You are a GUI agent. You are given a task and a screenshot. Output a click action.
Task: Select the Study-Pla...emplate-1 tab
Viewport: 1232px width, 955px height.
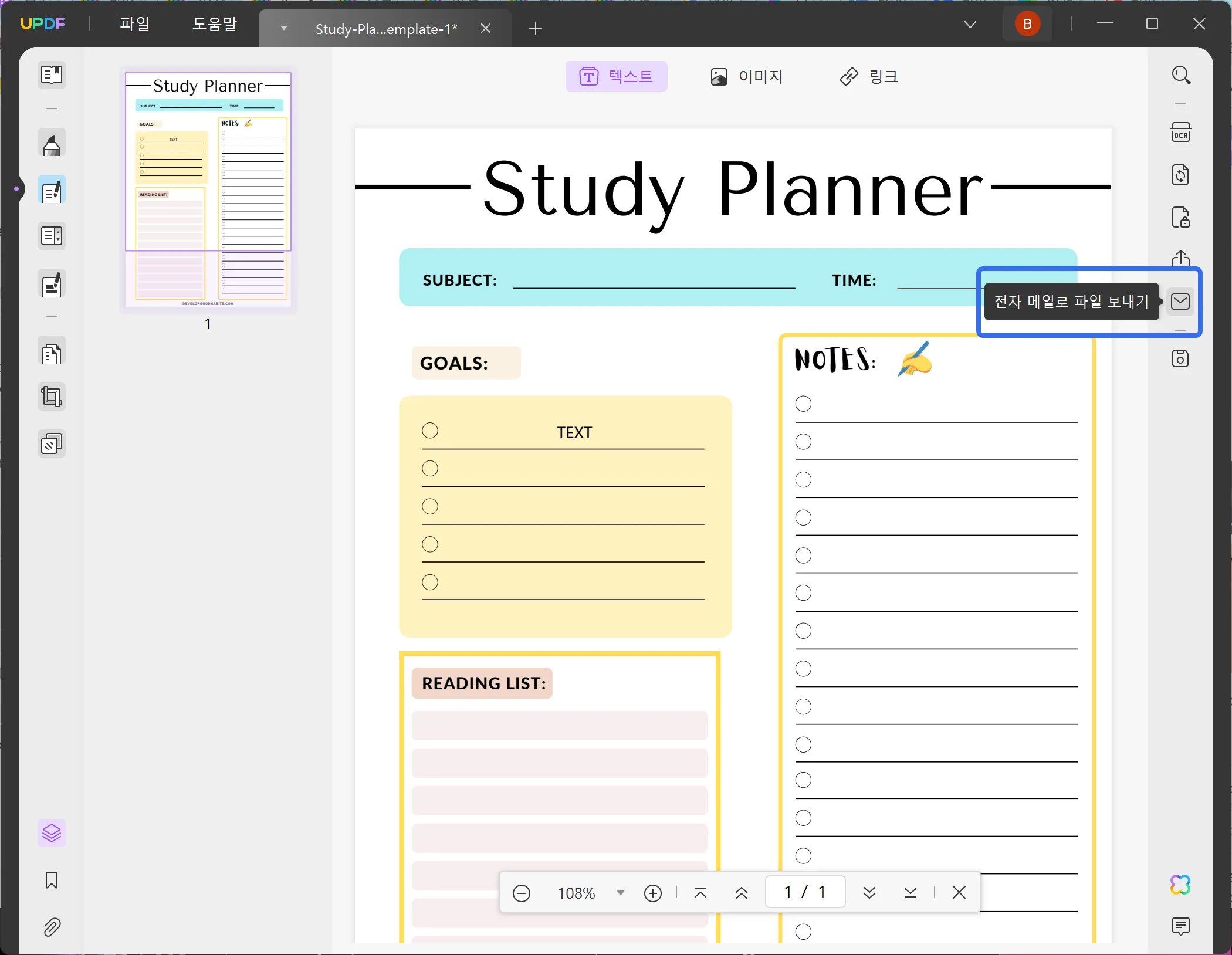click(x=386, y=29)
